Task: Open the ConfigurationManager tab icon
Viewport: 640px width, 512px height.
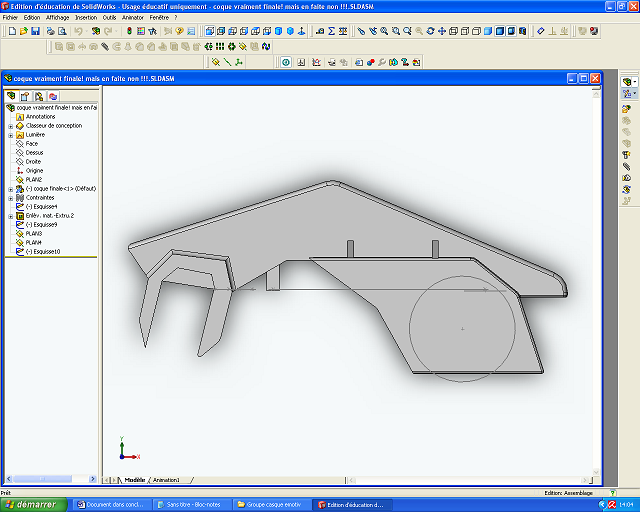Action: click(37, 96)
